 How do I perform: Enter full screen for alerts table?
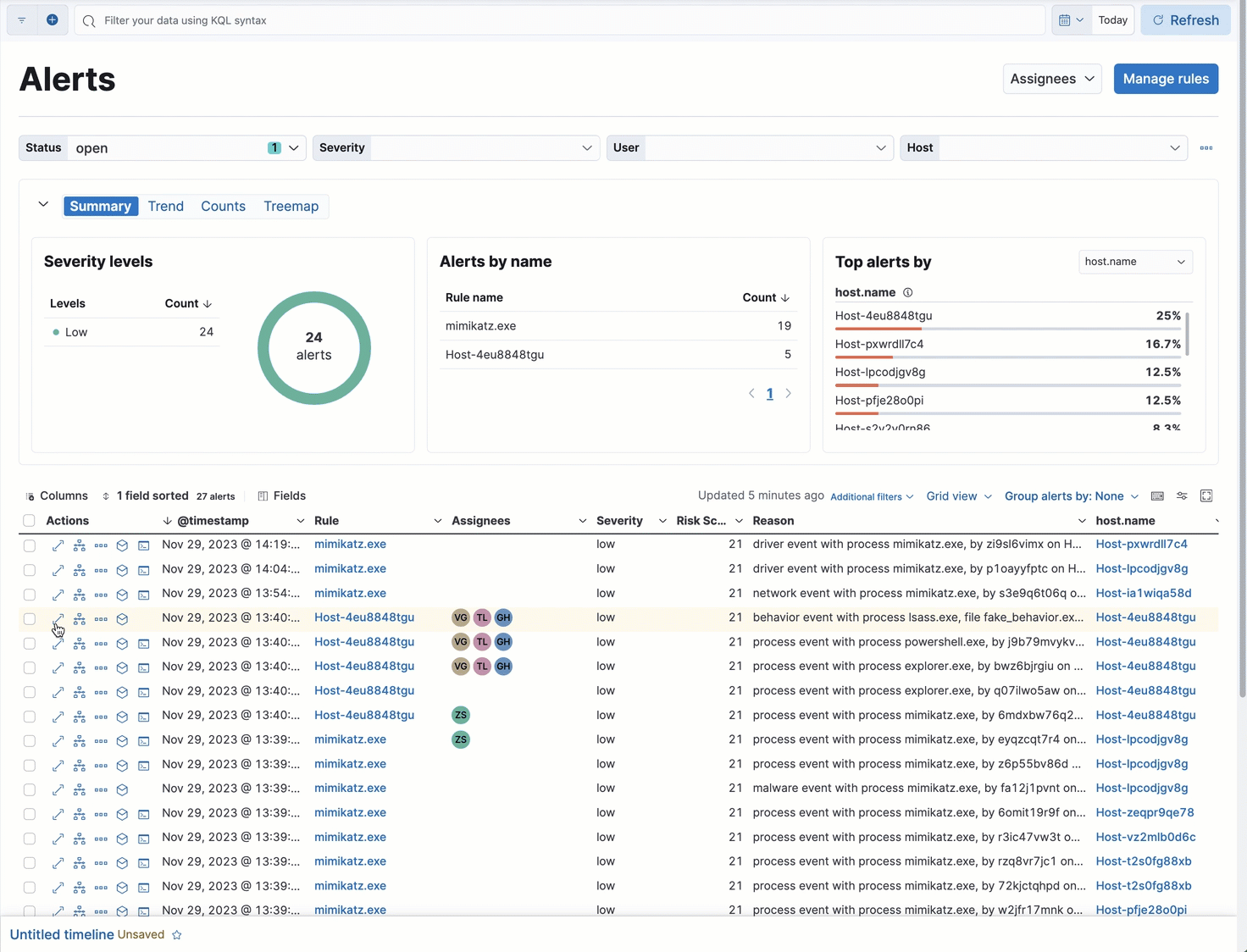pyautogui.click(x=1206, y=496)
